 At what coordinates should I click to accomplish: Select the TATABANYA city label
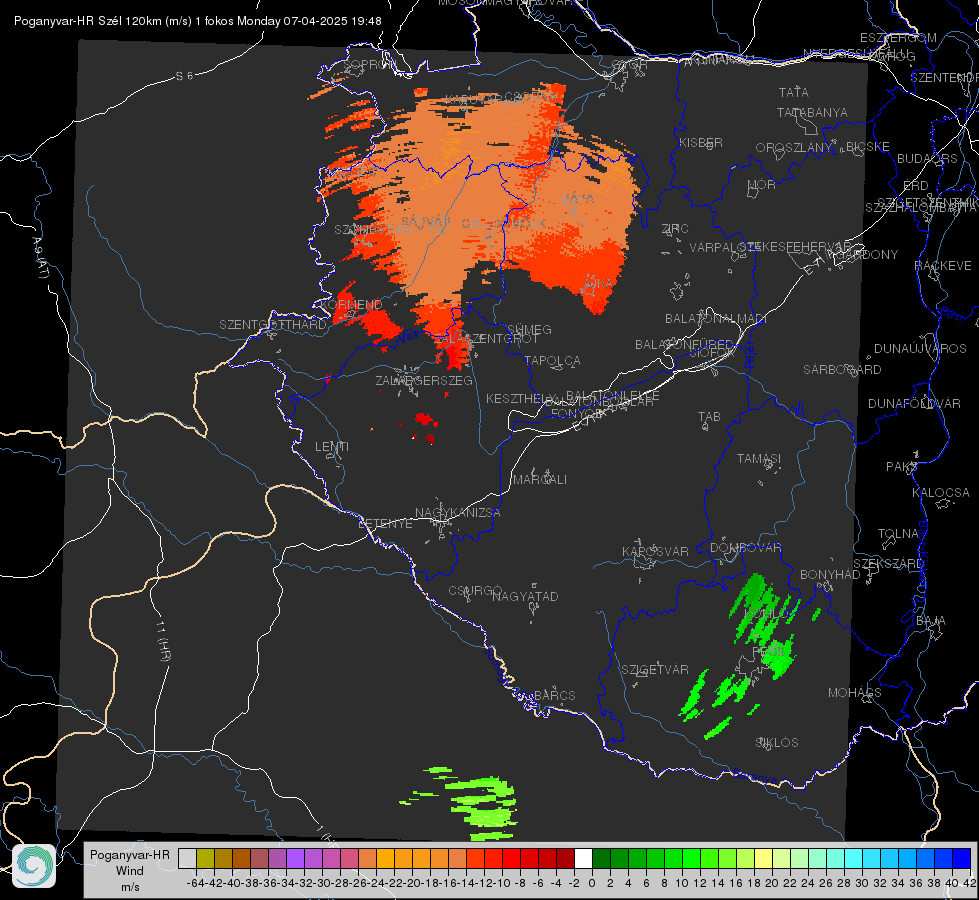(812, 112)
